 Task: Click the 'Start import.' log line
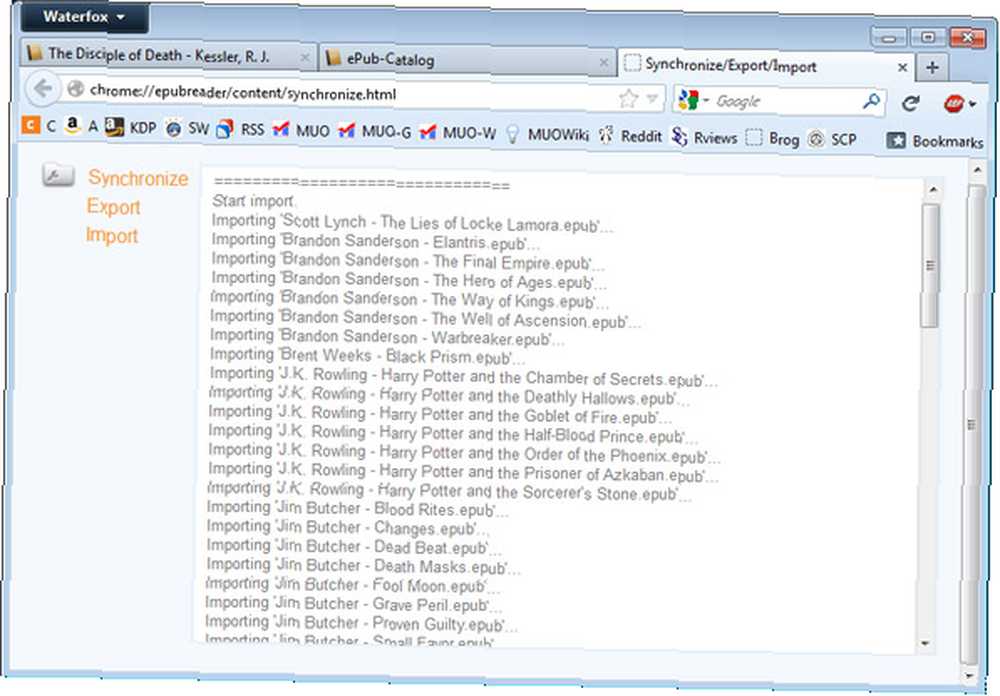pos(253,201)
